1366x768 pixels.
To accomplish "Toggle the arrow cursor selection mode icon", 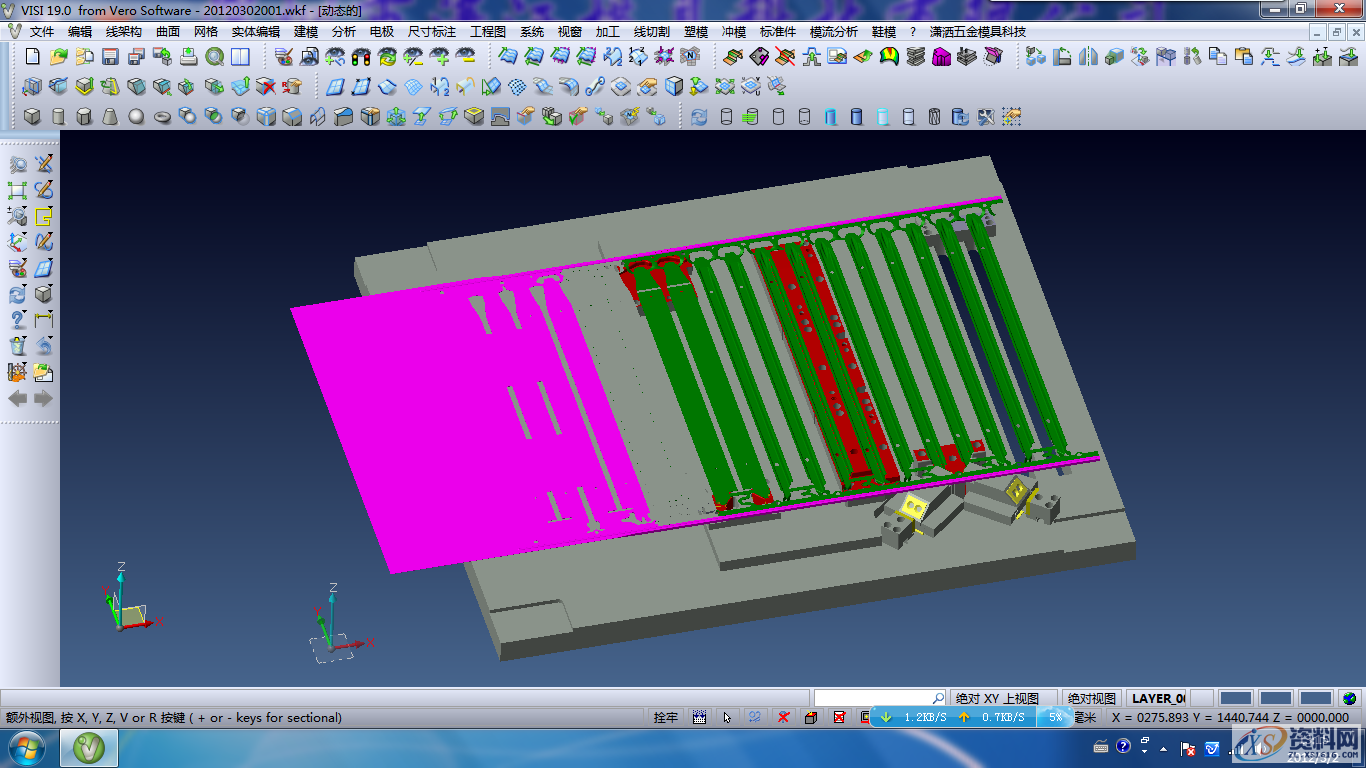I will coord(727,717).
